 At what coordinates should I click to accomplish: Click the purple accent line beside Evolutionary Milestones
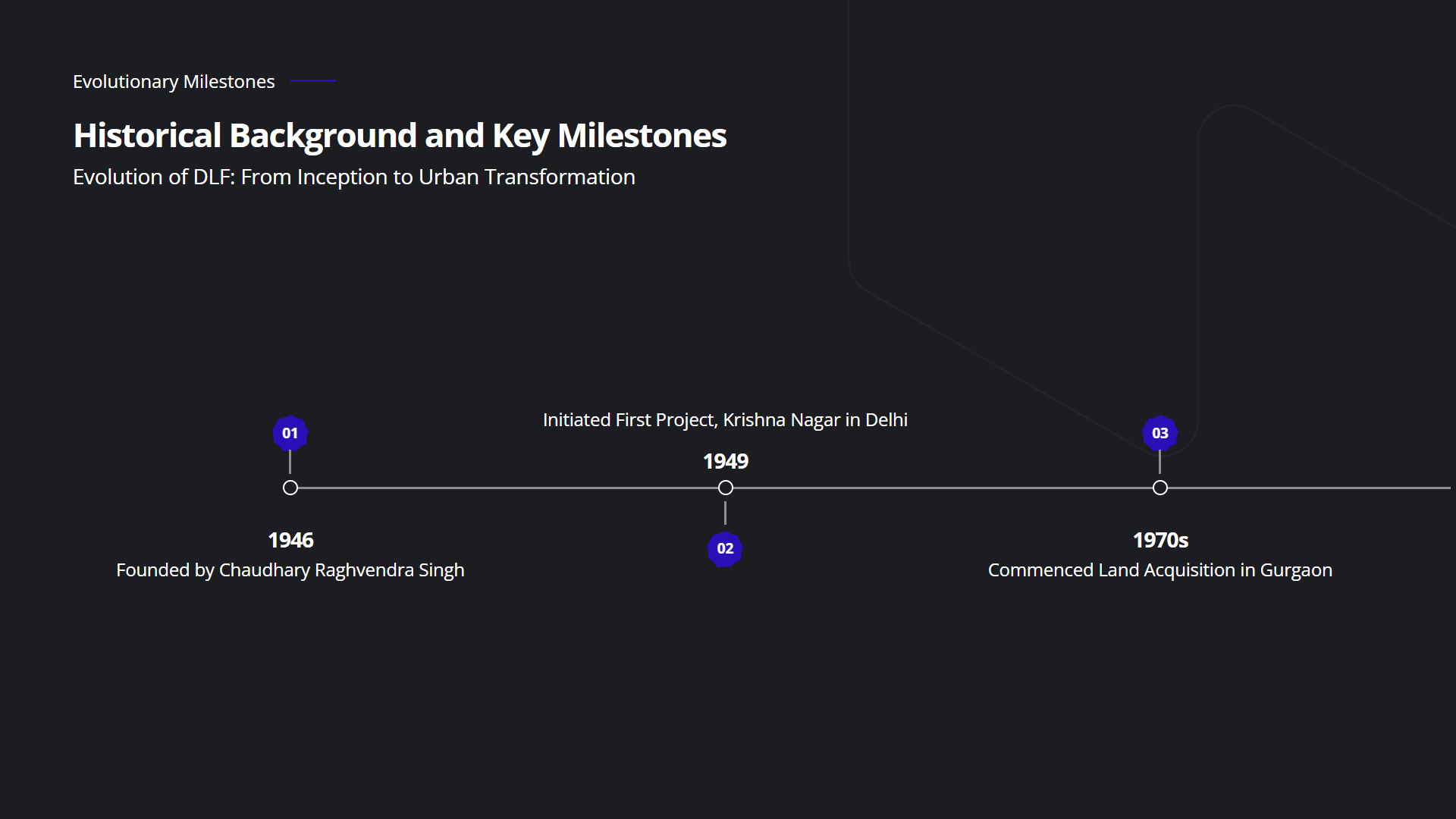tap(312, 80)
